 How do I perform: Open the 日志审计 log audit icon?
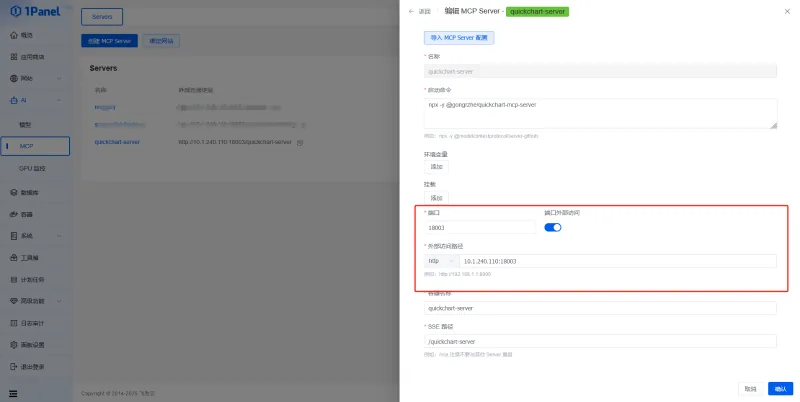point(14,323)
